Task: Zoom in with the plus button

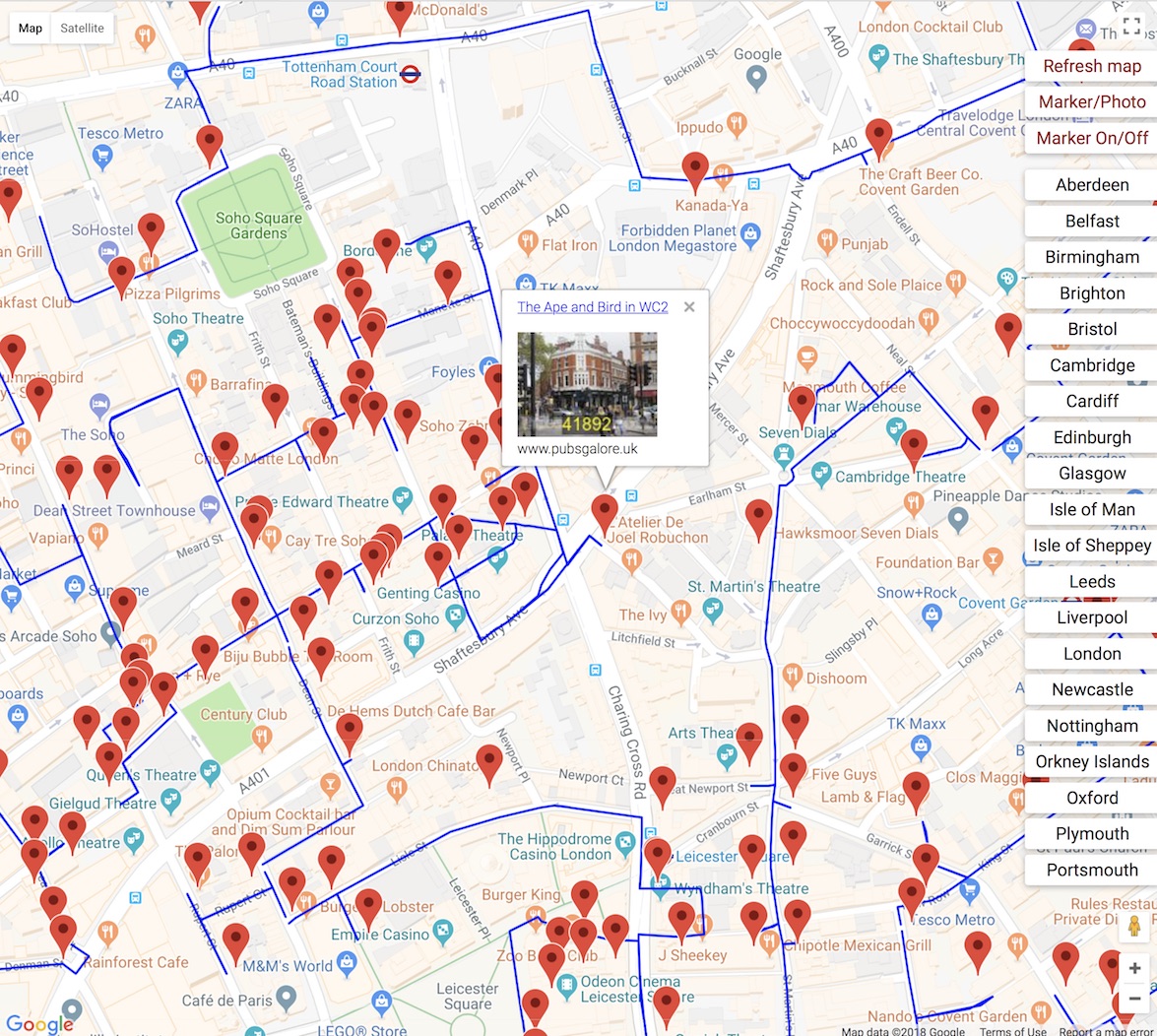Action: 1134,968
